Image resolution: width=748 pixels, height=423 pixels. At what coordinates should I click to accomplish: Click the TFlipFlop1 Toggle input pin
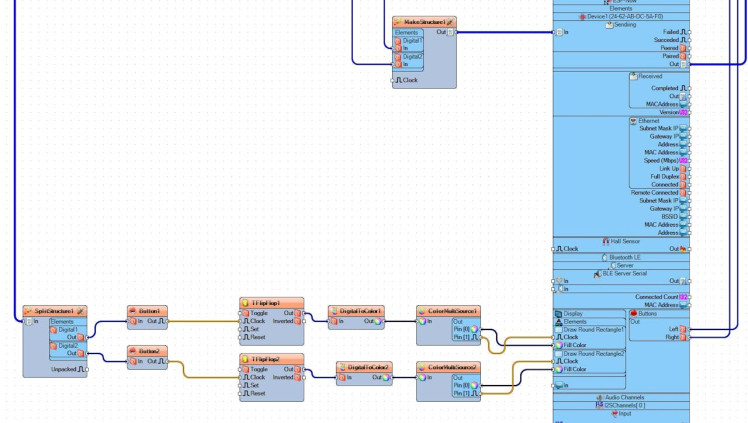243,312
